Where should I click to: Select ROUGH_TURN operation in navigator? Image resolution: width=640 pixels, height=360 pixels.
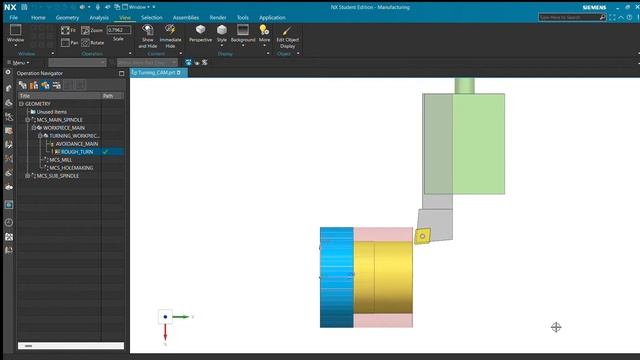coord(77,152)
